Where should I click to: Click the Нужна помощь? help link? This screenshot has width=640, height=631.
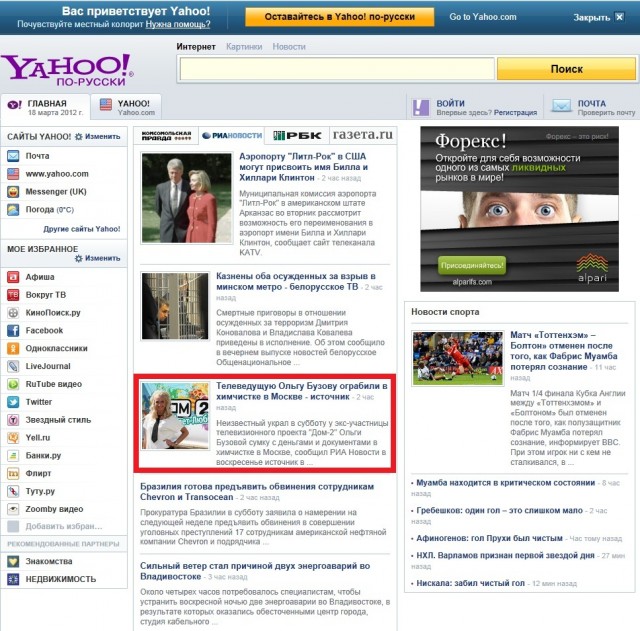178,24
